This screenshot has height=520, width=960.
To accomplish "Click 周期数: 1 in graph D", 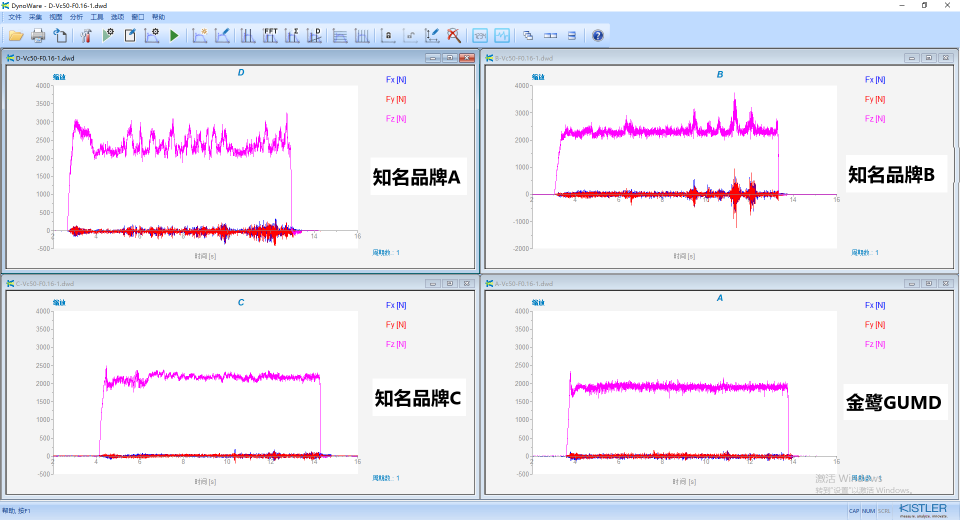I will point(386,252).
